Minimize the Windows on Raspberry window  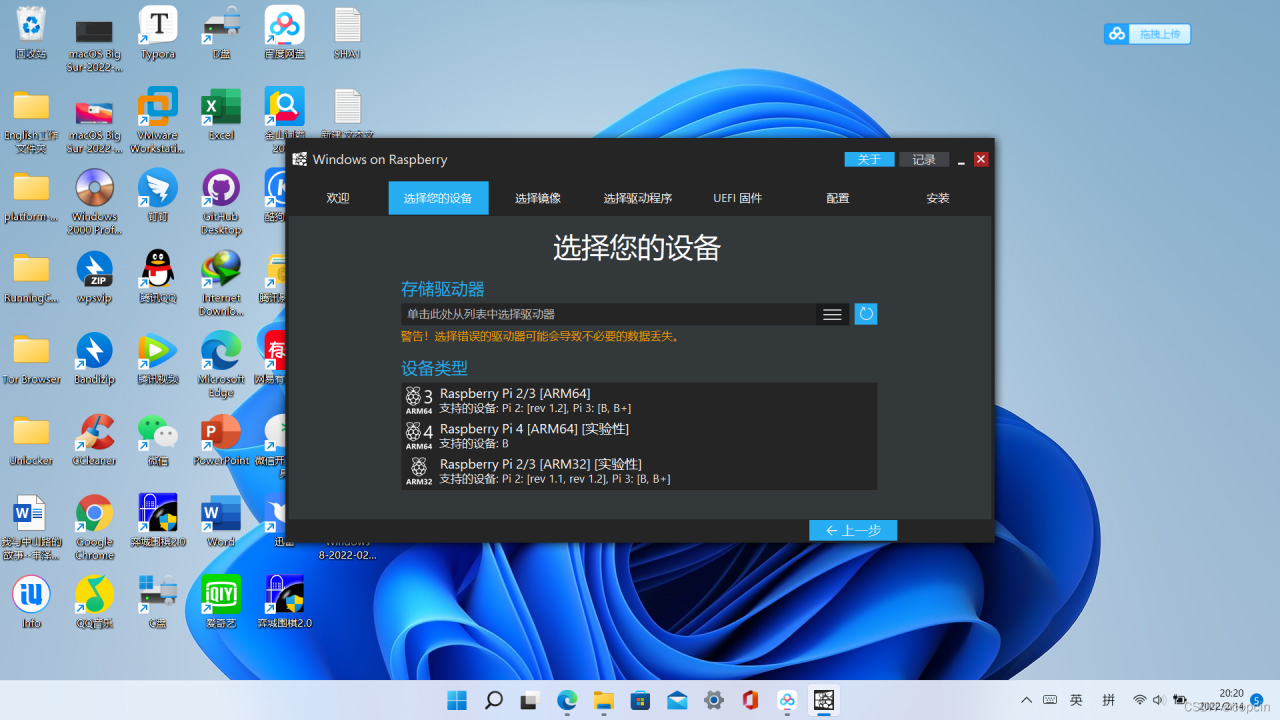961,160
